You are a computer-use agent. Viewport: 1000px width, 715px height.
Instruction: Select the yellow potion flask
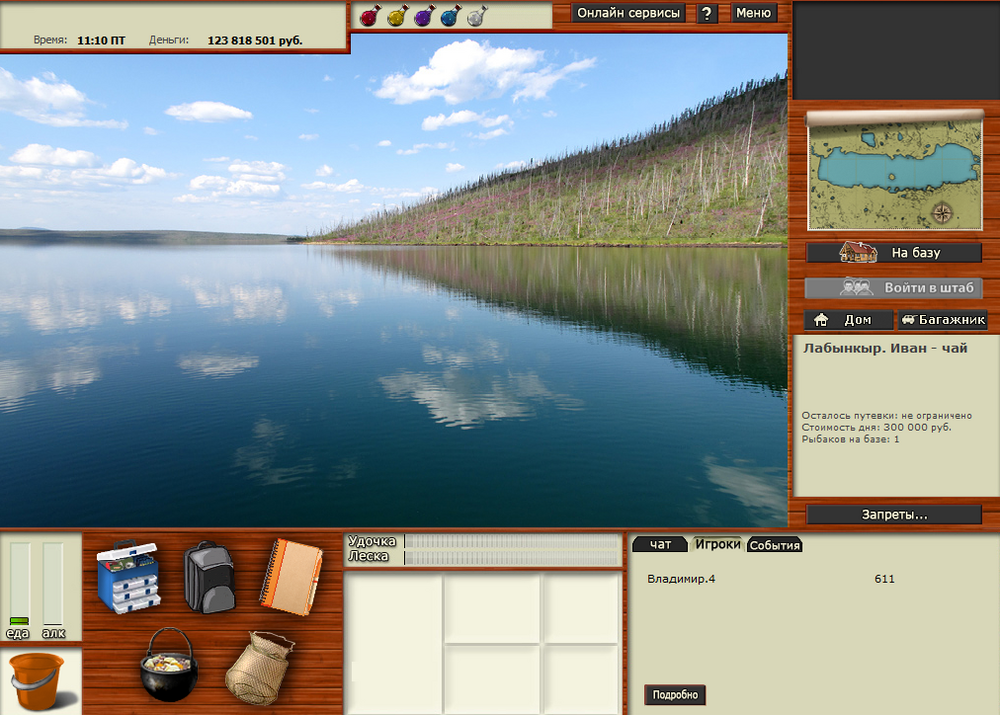tap(396, 16)
